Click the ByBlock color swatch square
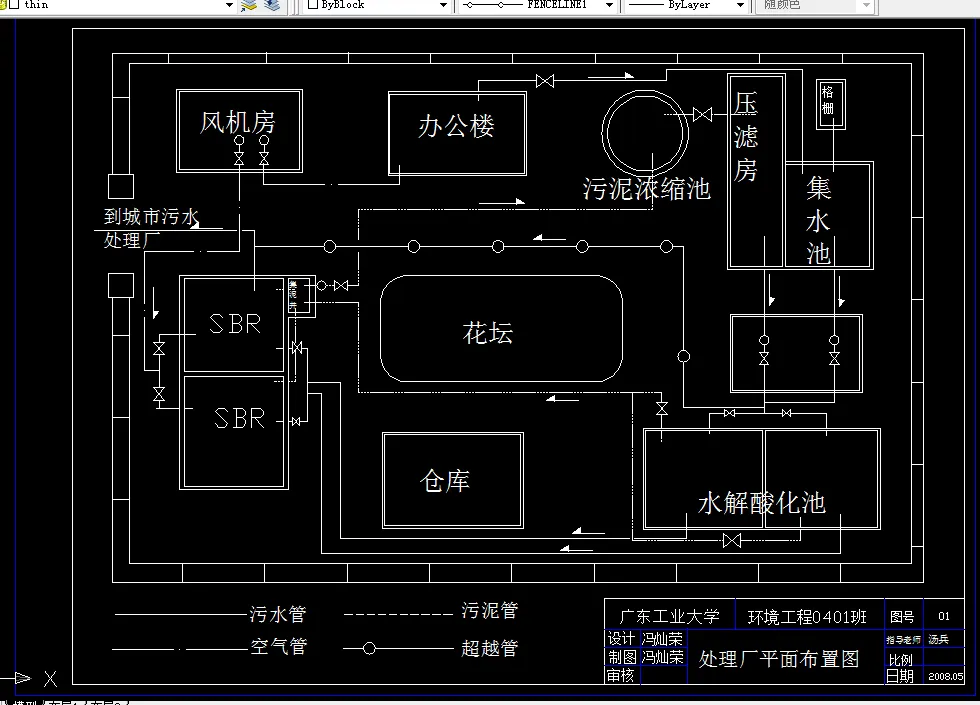The height and width of the screenshot is (705, 980). (313, 7)
